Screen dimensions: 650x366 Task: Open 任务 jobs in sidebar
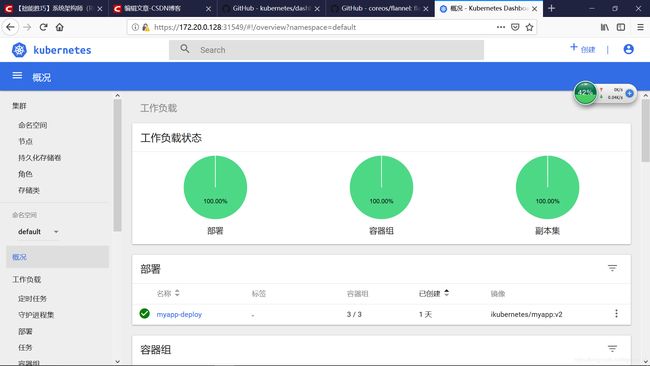pos(25,347)
